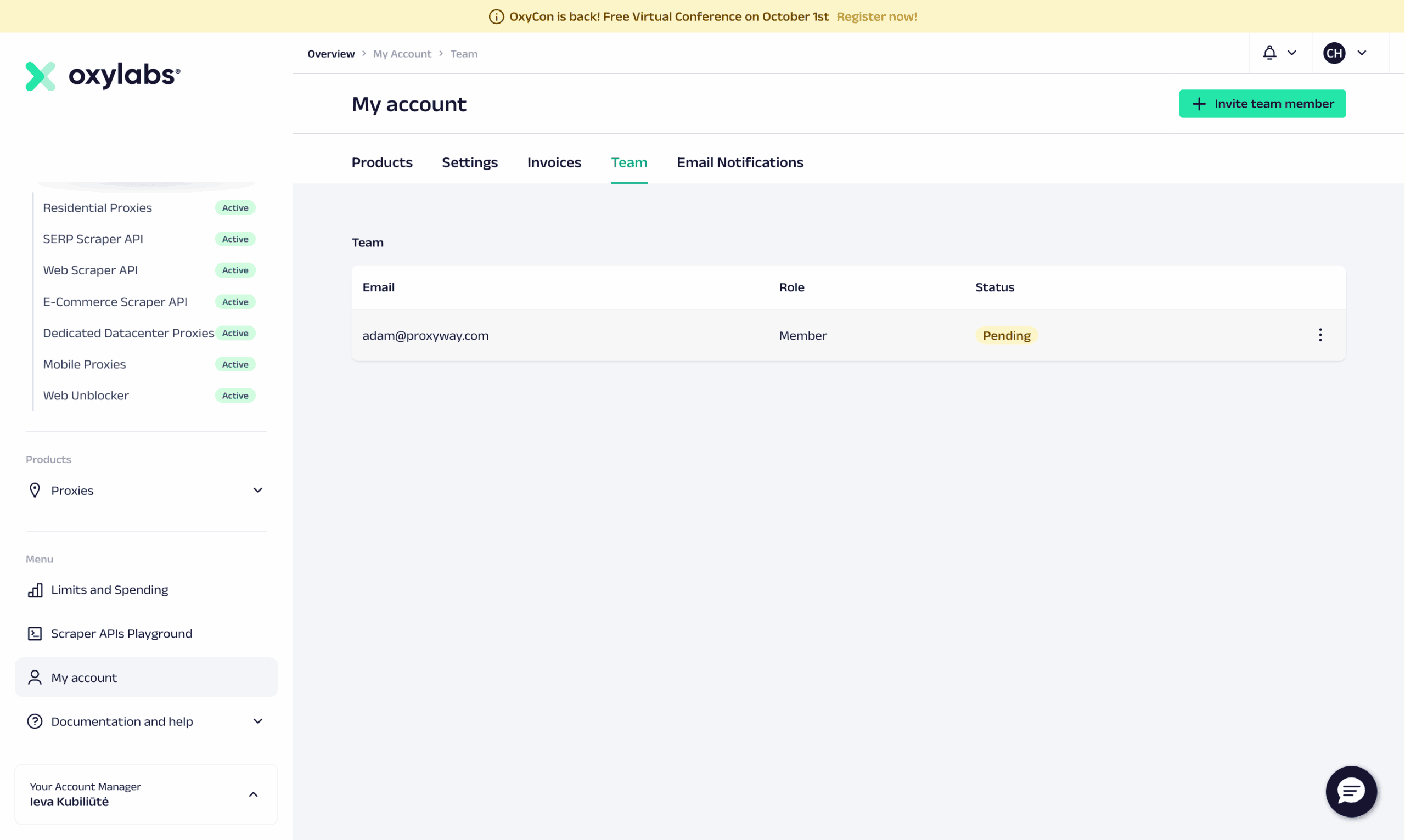This screenshot has height=840, width=1405.
Task: Select the Team tab
Action: point(629,162)
